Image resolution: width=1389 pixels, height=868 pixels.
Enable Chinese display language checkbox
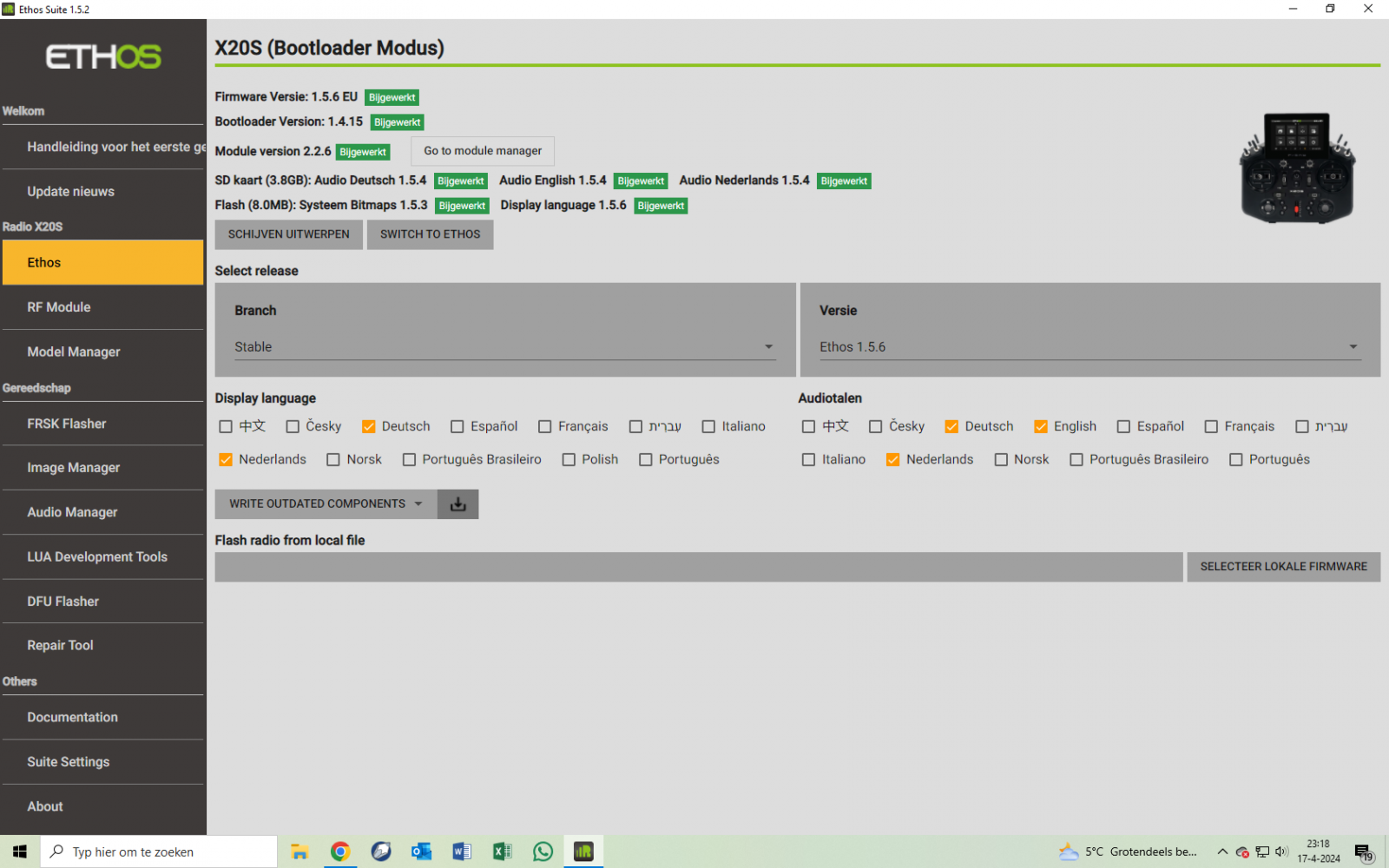coord(226,426)
